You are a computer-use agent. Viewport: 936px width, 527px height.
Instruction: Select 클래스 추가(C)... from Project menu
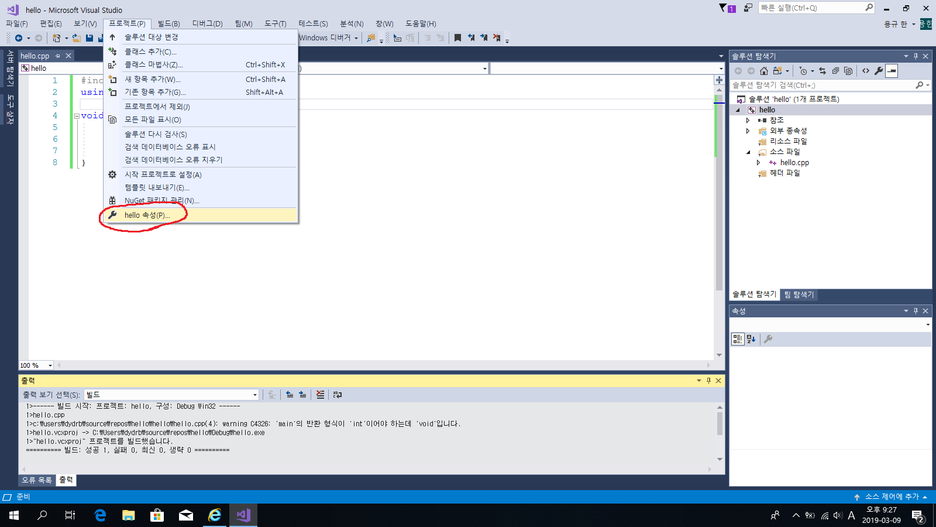coord(201,51)
